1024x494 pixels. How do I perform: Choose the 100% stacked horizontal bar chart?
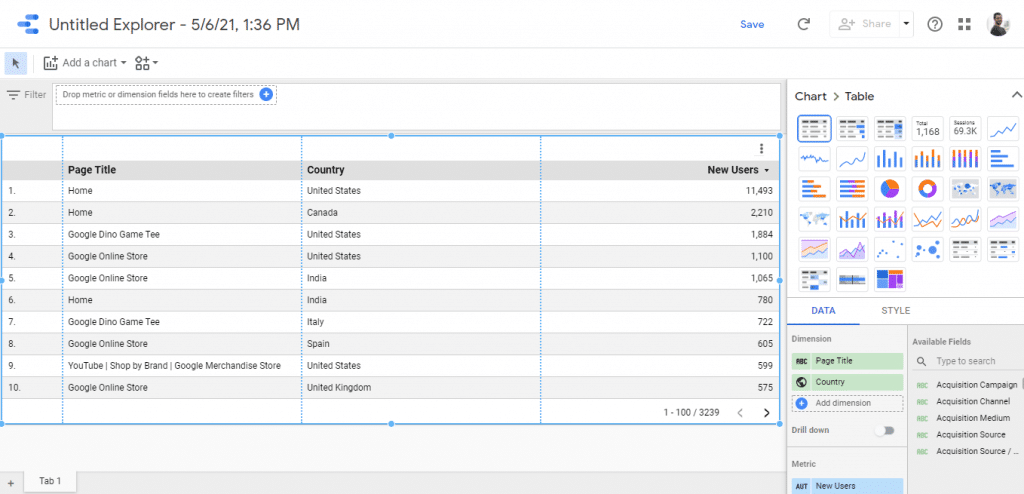point(852,189)
